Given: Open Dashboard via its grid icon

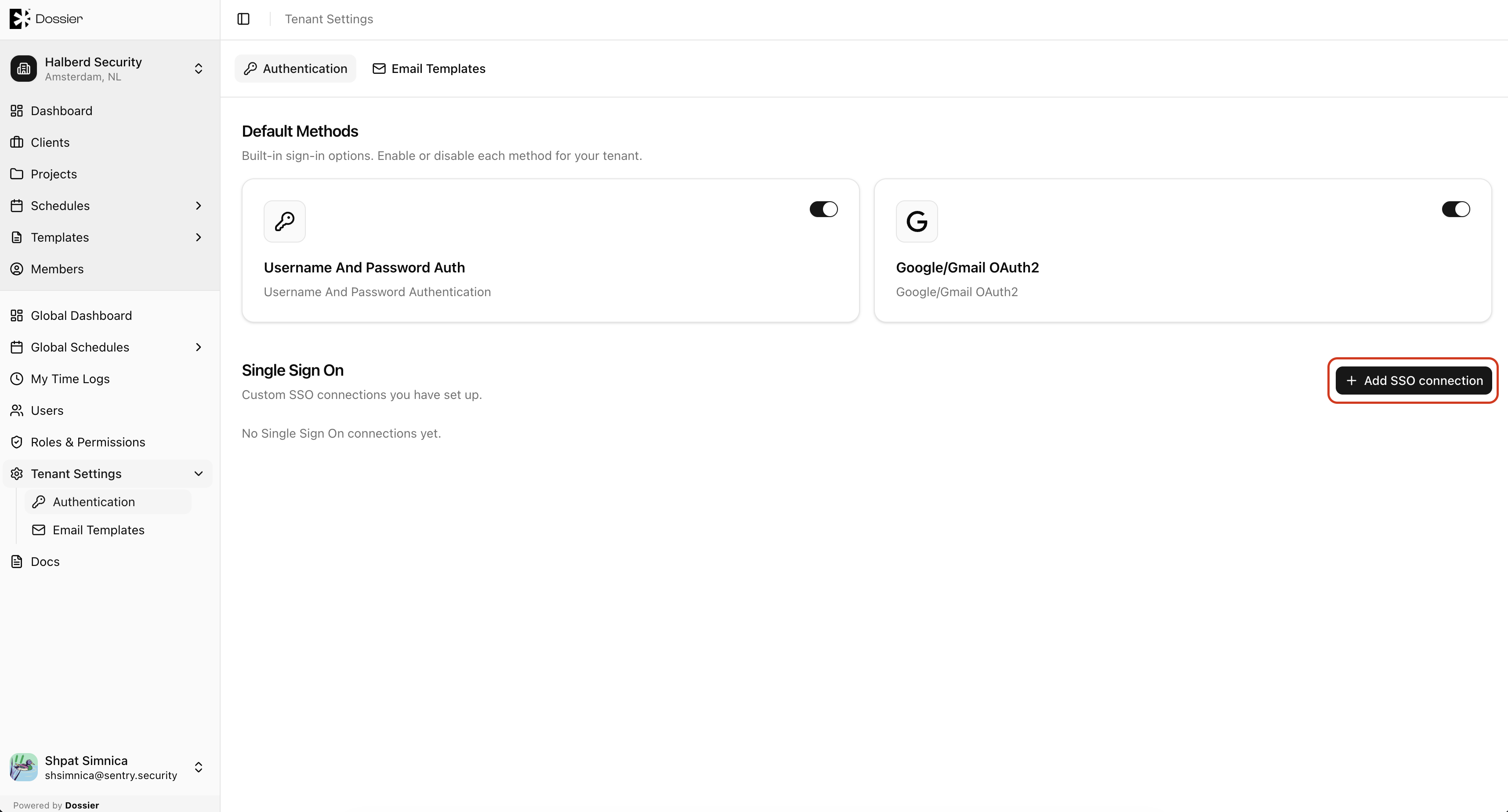Looking at the screenshot, I should pyautogui.click(x=17, y=111).
